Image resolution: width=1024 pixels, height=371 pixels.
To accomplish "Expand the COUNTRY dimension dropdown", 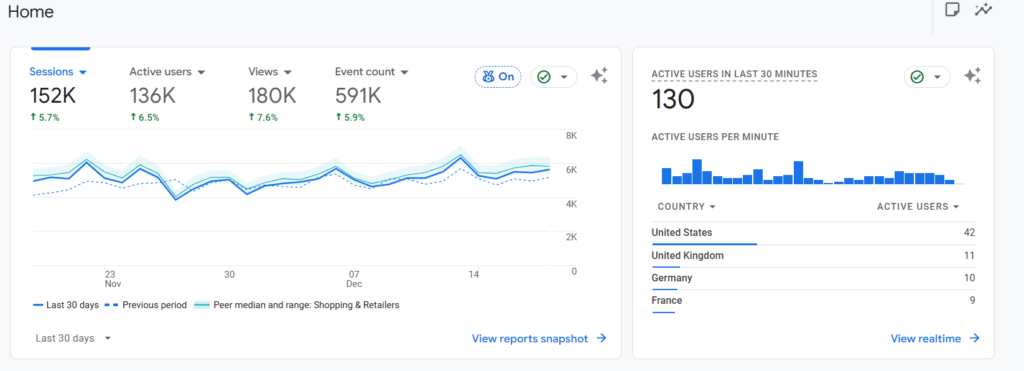I will click(687, 206).
